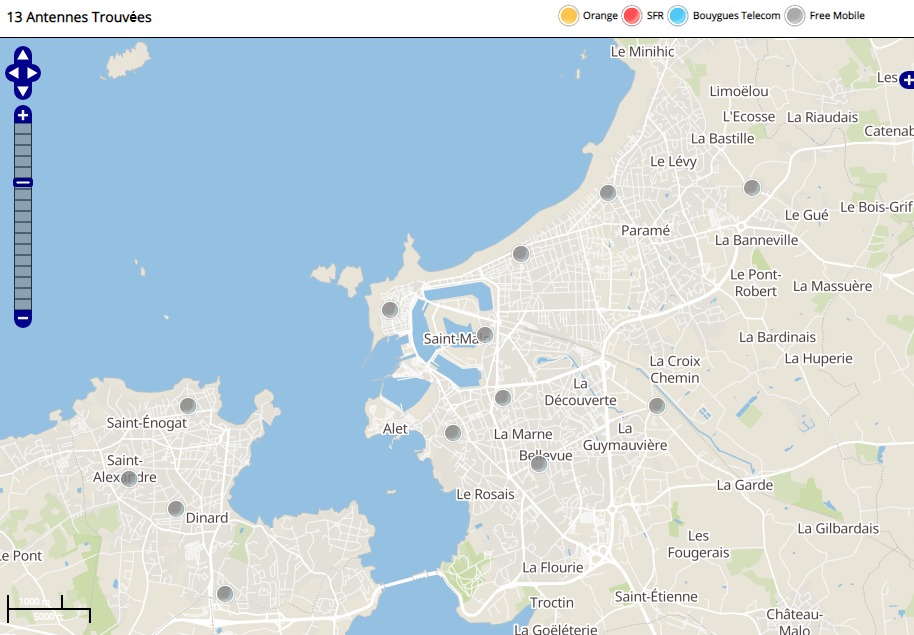Click the La Huperie place label
This screenshot has height=635, width=914.
[818, 359]
